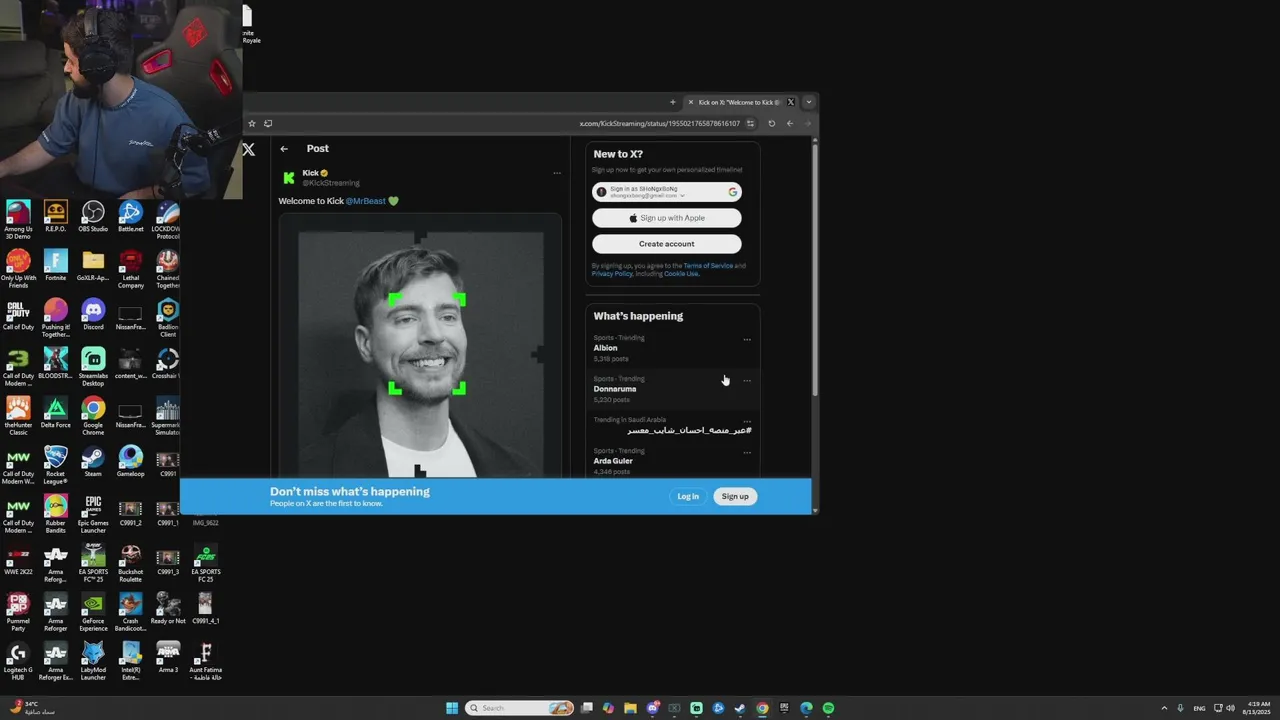Click the browser address bar URL

(659, 123)
